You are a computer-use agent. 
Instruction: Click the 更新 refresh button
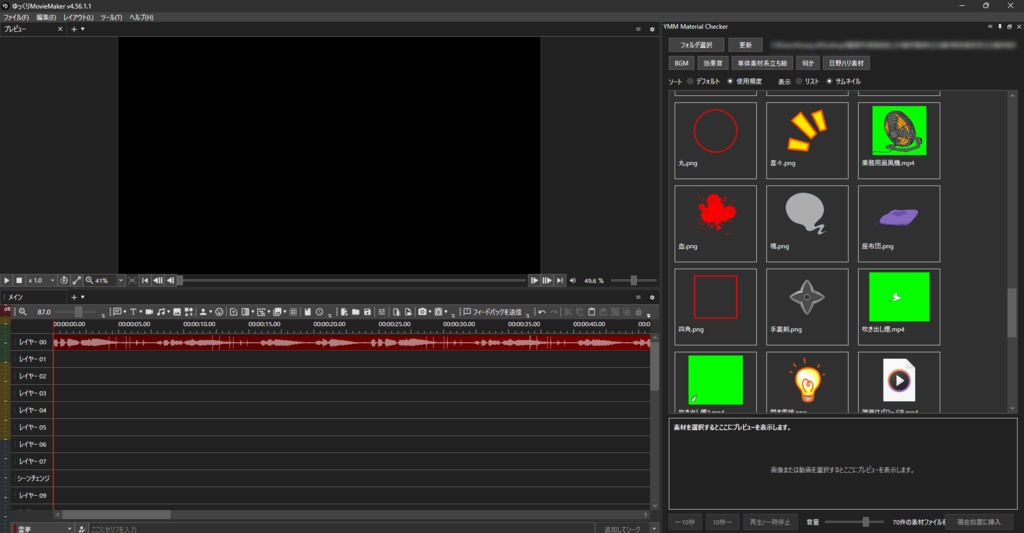pos(746,45)
